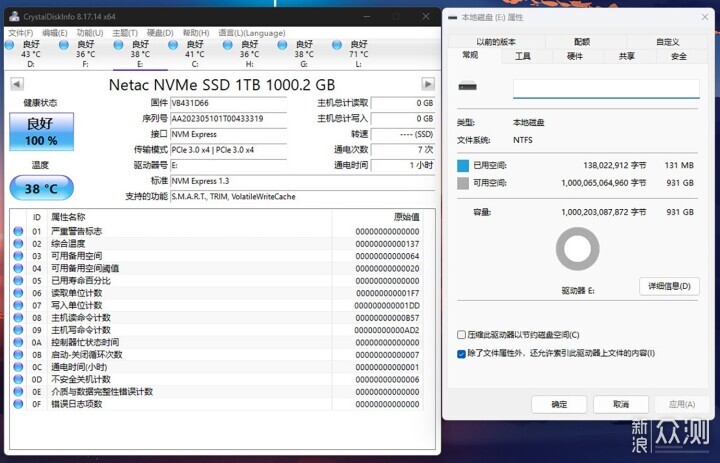Switch to the 共享 tab
Screen dimensions: 720x463
pos(627,56)
